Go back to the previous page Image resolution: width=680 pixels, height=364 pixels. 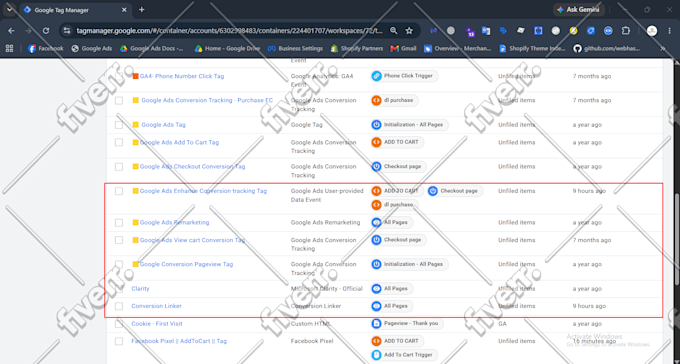[x=11, y=31]
